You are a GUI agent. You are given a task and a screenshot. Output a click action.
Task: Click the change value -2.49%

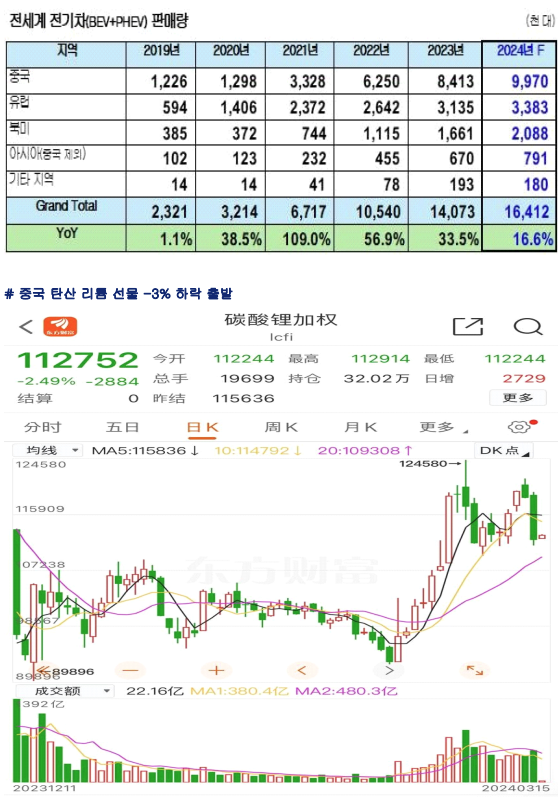[x=46, y=382]
